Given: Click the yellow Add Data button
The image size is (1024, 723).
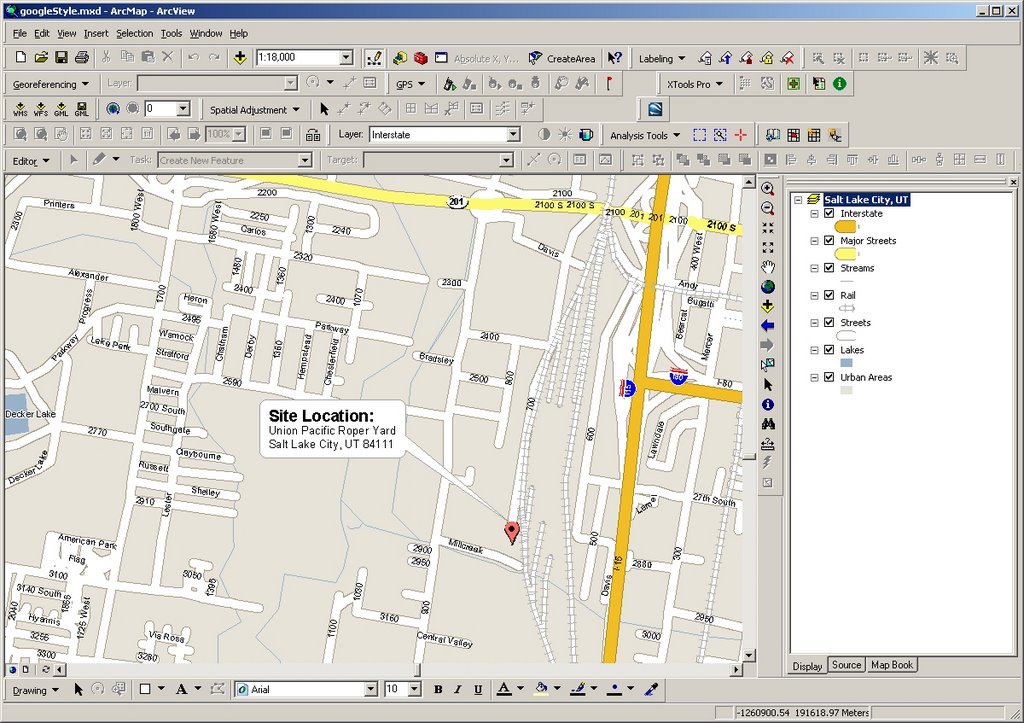Looking at the screenshot, I should tap(240, 58).
